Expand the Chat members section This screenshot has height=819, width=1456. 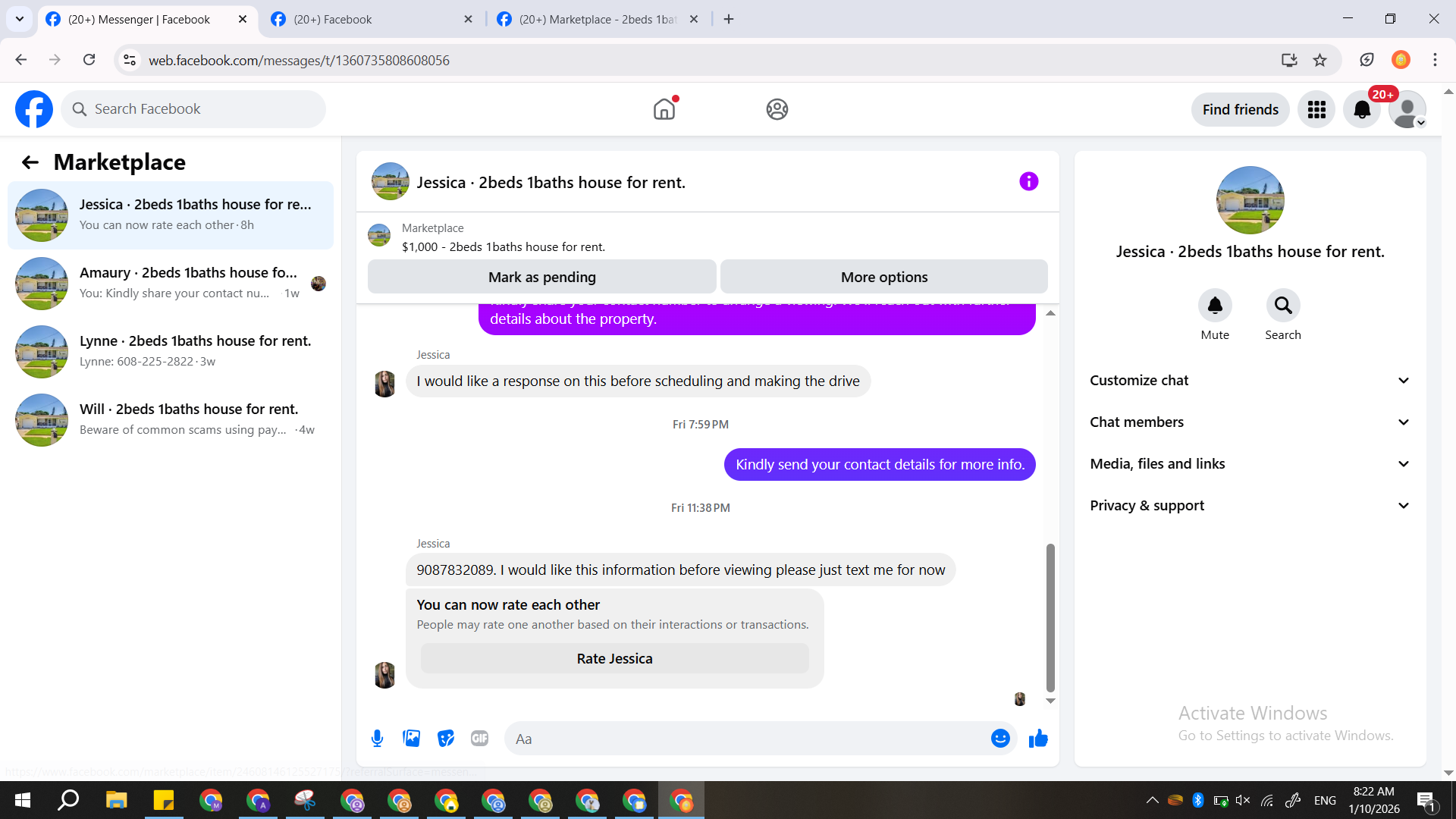pyautogui.click(x=1250, y=422)
